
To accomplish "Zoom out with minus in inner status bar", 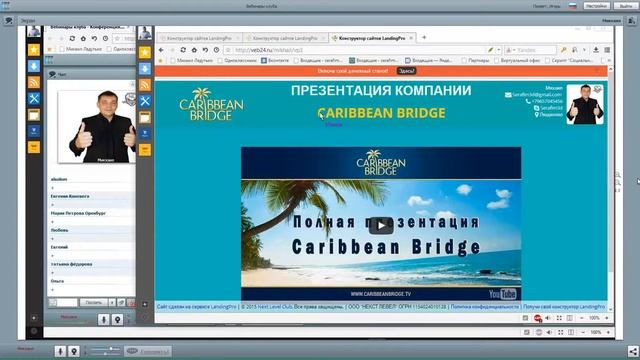I will [x=582, y=318].
